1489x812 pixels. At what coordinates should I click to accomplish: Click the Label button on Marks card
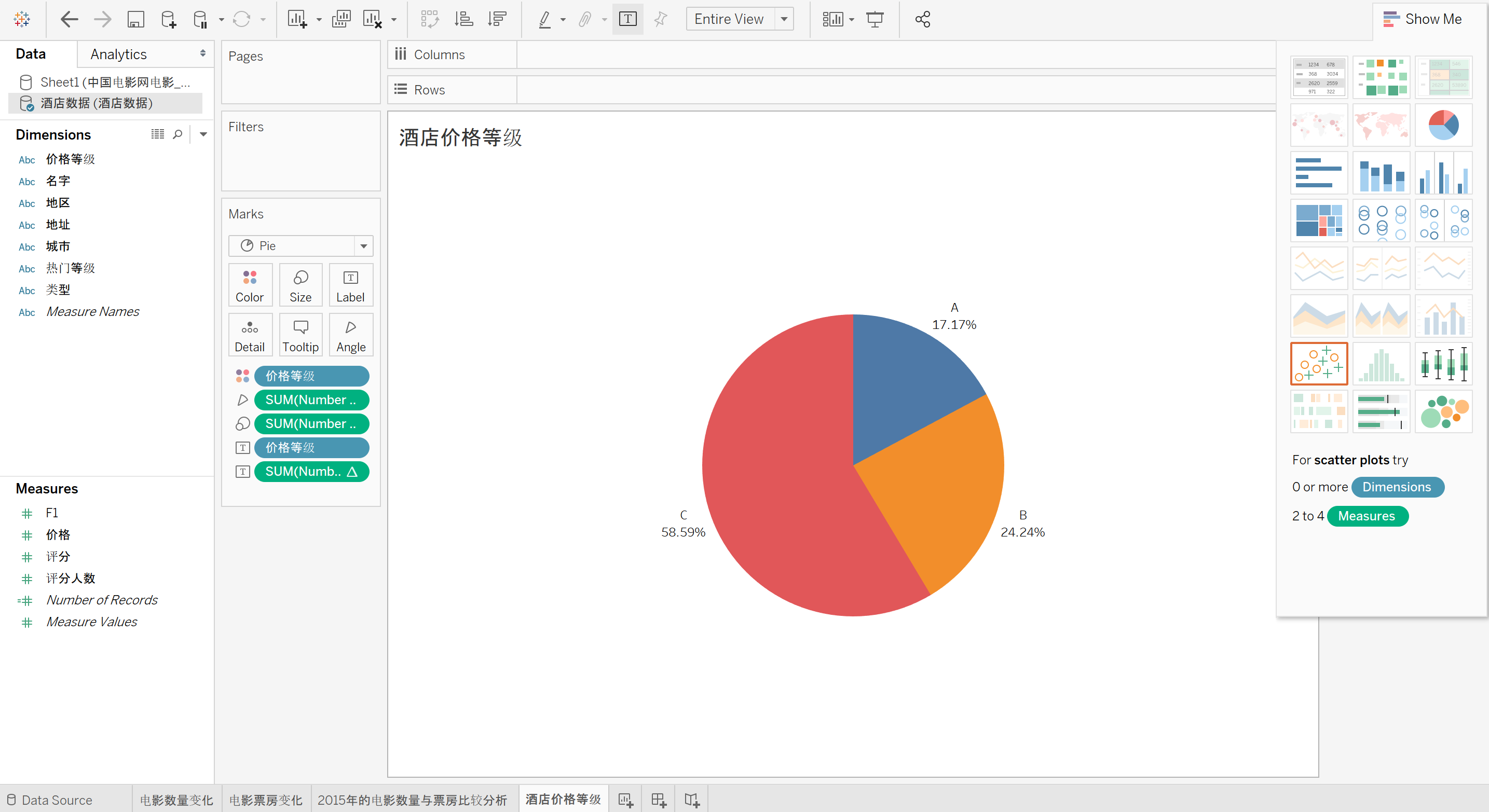350,285
